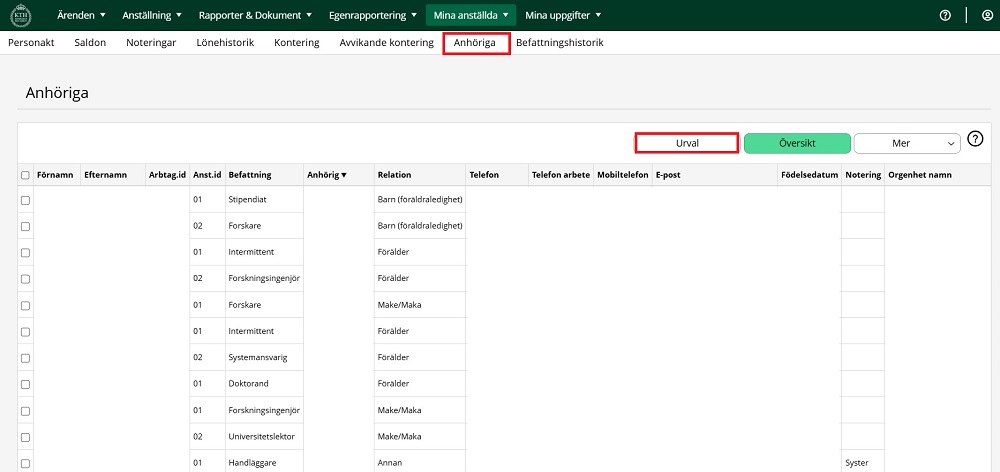Select checkbox for Doktorand row

25,384
